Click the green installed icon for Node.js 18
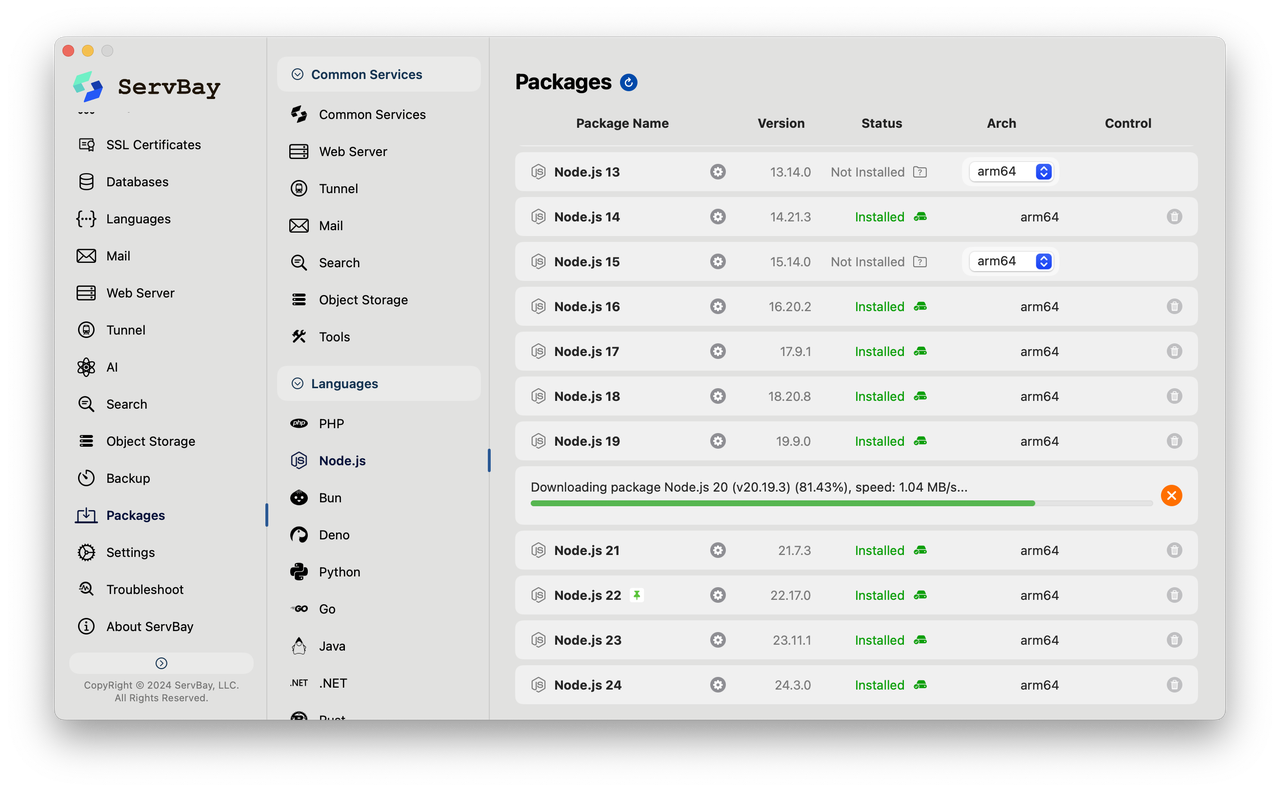The image size is (1280, 792). click(920, 396)
